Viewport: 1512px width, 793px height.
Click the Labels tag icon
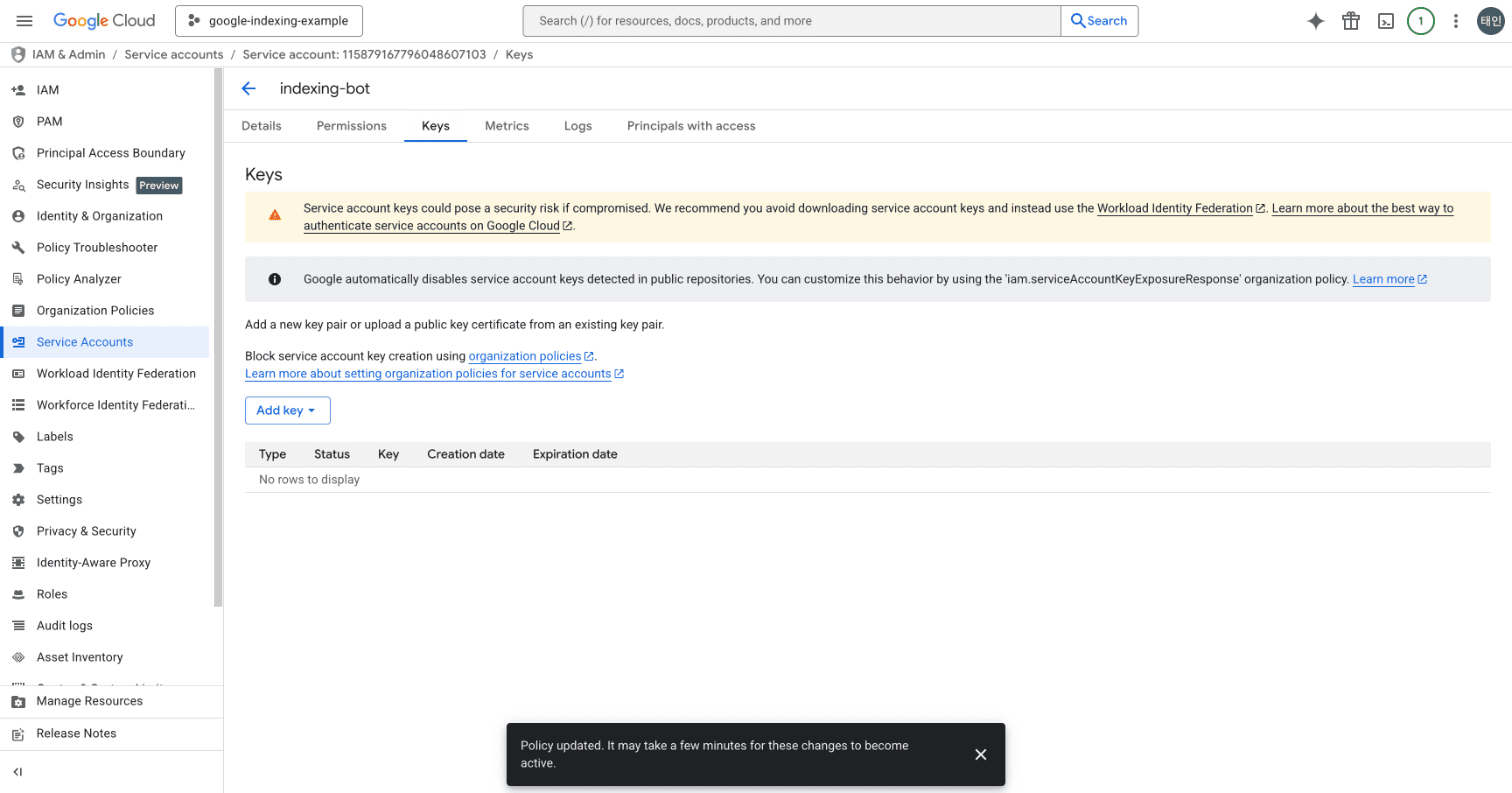(x=18, y=437)
